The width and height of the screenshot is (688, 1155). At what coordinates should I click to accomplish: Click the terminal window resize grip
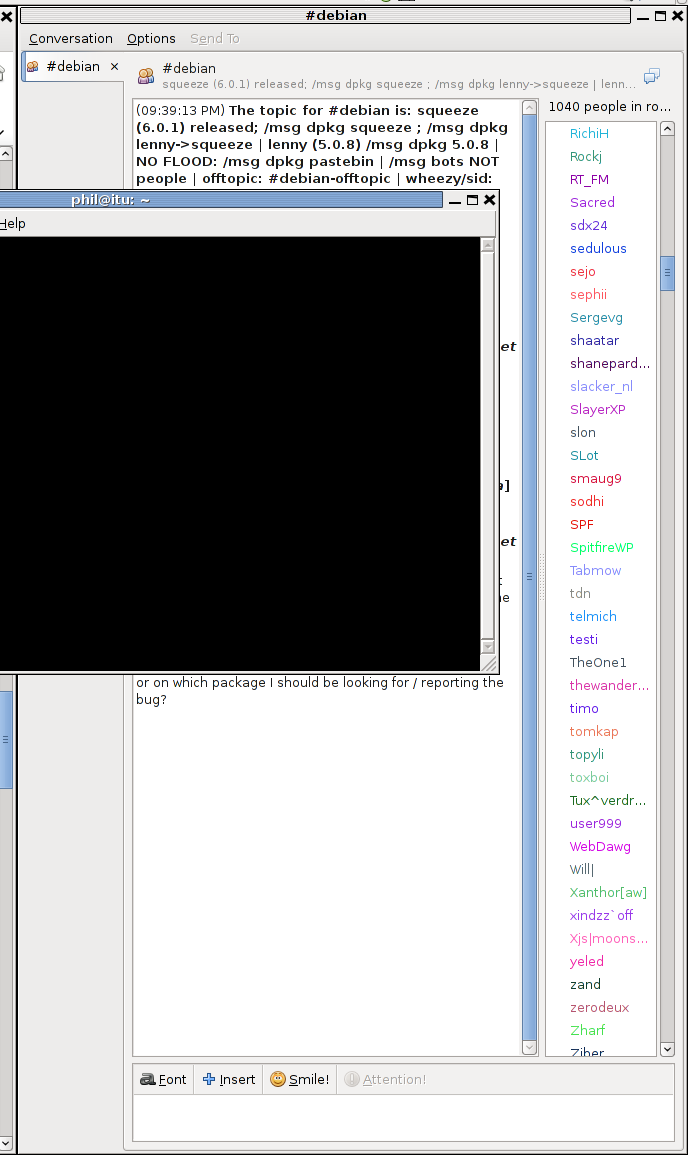click(489, 663)
